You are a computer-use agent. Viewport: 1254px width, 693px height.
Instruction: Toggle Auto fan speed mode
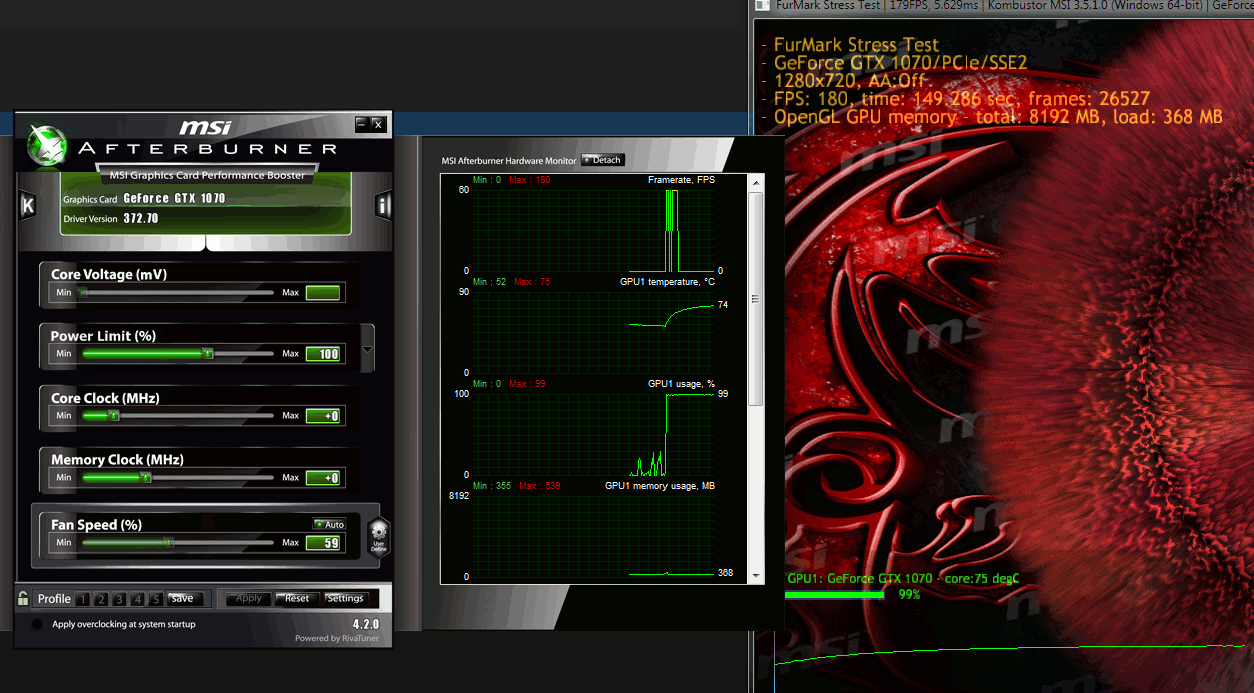(329, 524)
